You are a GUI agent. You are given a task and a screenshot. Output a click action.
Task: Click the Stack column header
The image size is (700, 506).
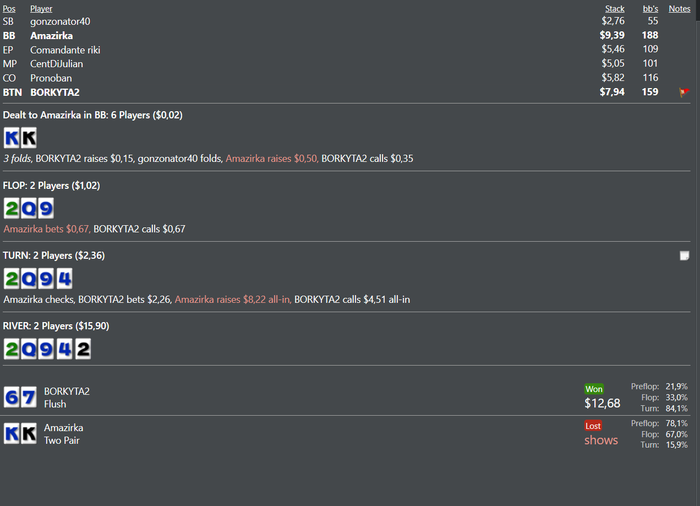pyautogui.click(x=614, y=8)
